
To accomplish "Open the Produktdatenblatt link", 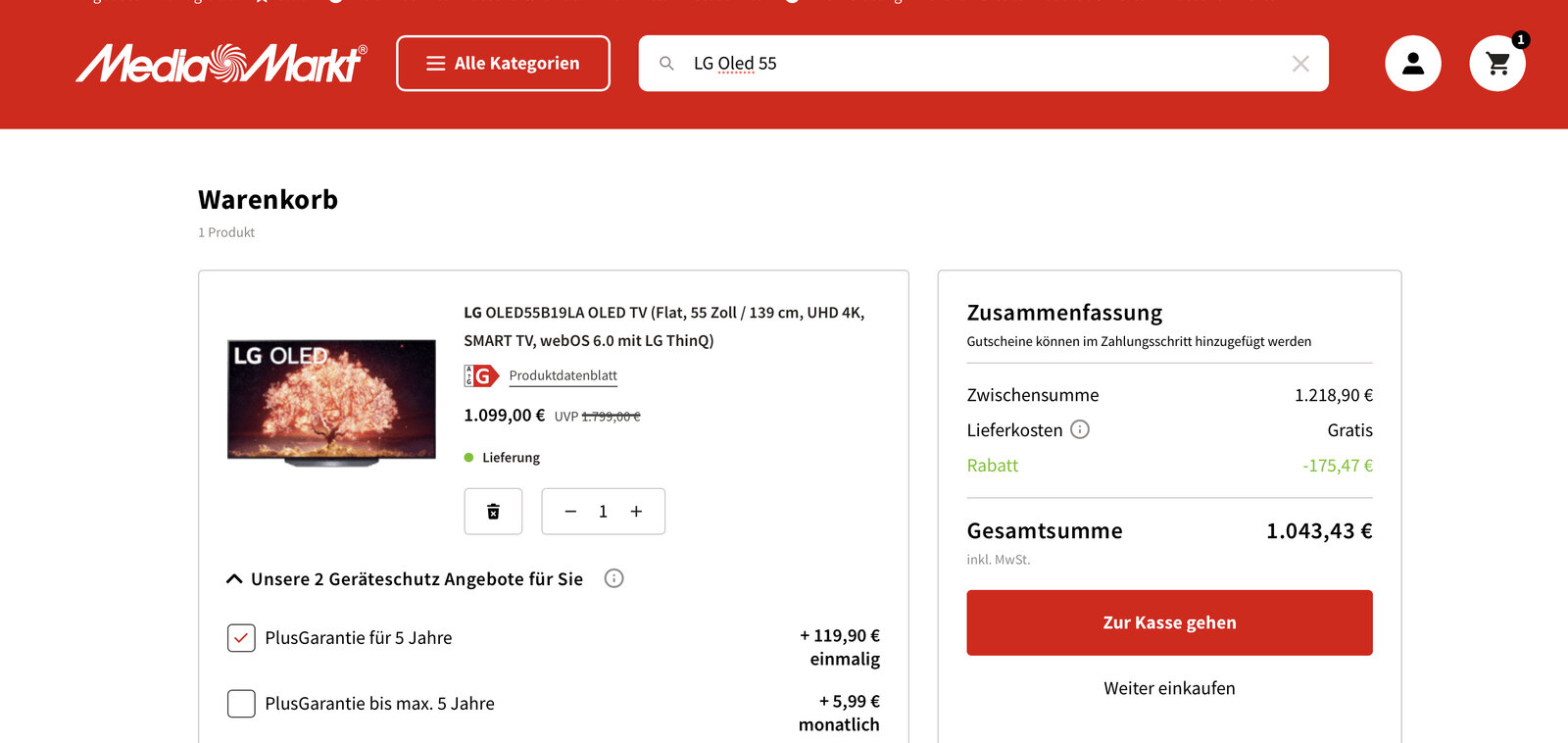I will 563,375.
